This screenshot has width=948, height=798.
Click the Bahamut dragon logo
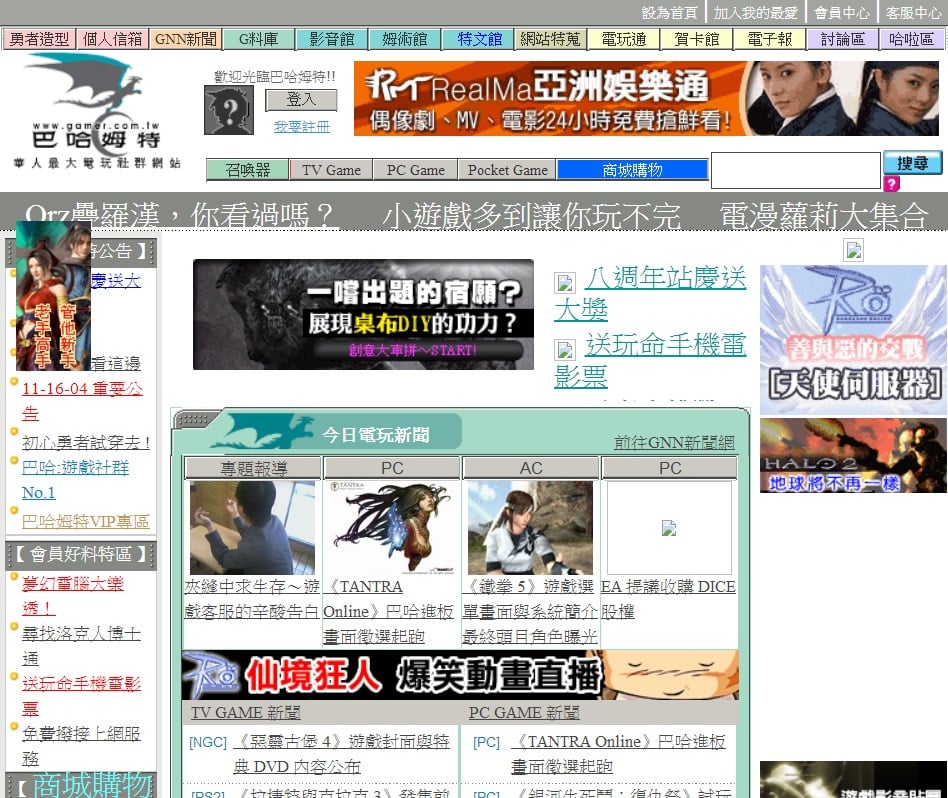click(x=96, y=110)
